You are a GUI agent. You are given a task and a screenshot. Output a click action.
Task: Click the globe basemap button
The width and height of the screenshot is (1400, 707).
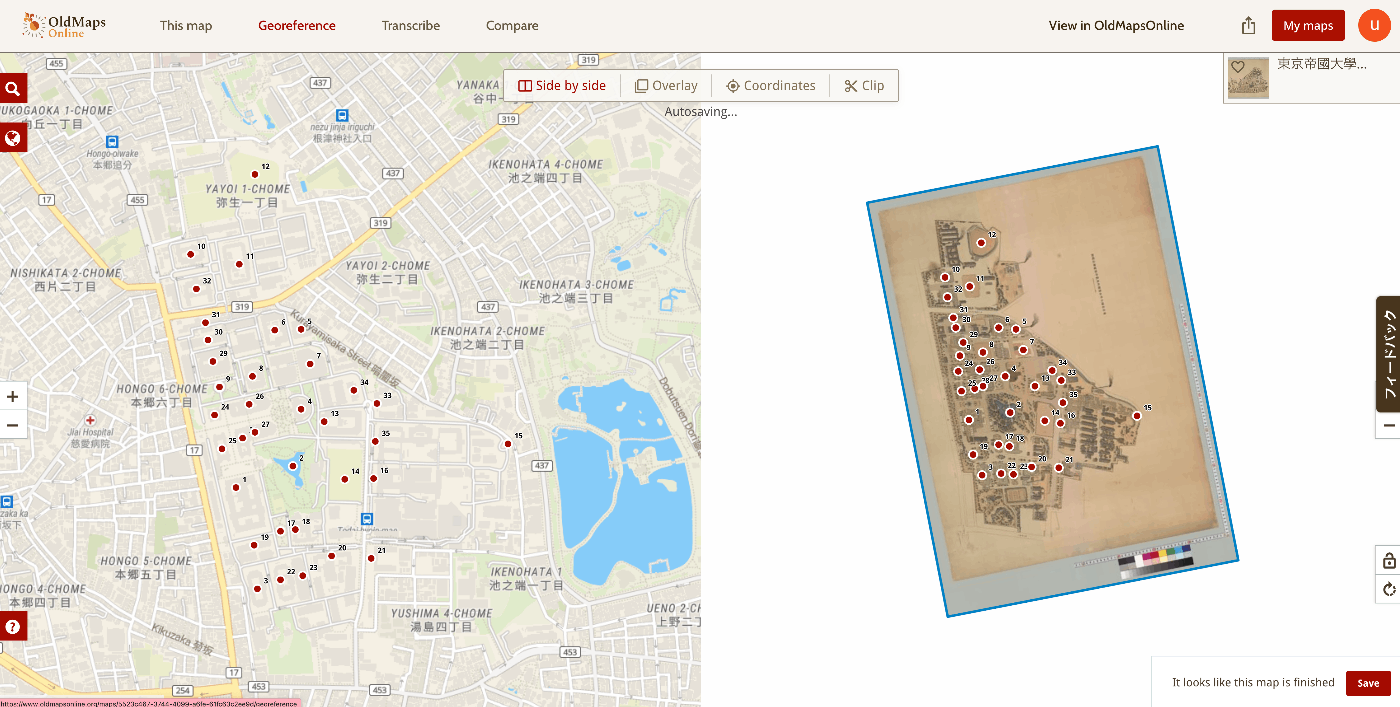[13, 137]
